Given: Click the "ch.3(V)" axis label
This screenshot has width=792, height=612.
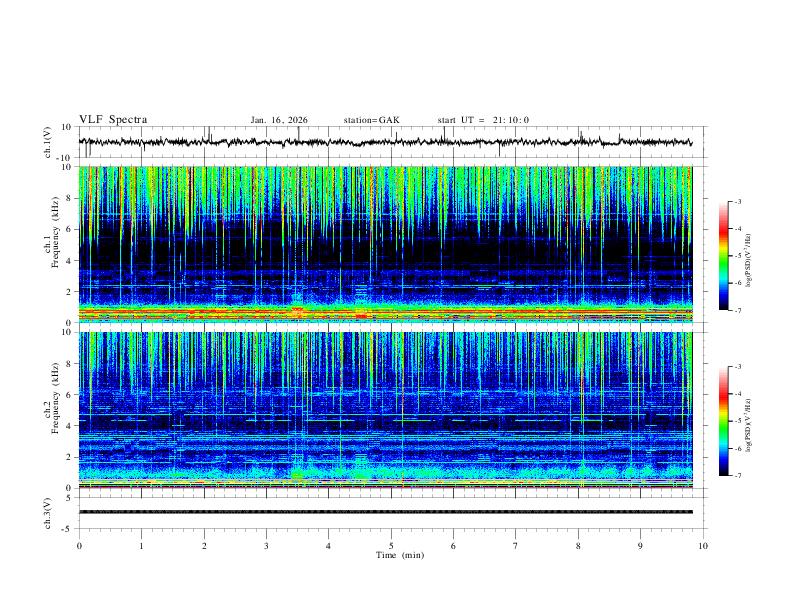Looking at the screenshot, I should pyautogui.click(x=48, y=513).
